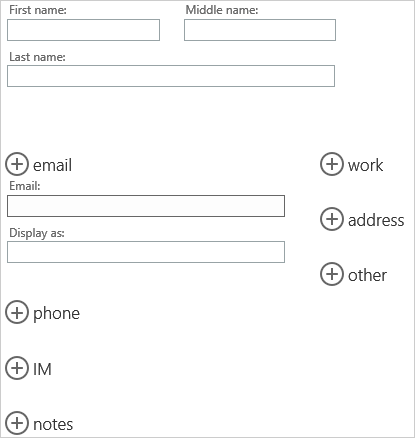Add a phone via its plus icon
The width and height of the screenshot is (415, 438).
tap(17, 312)
